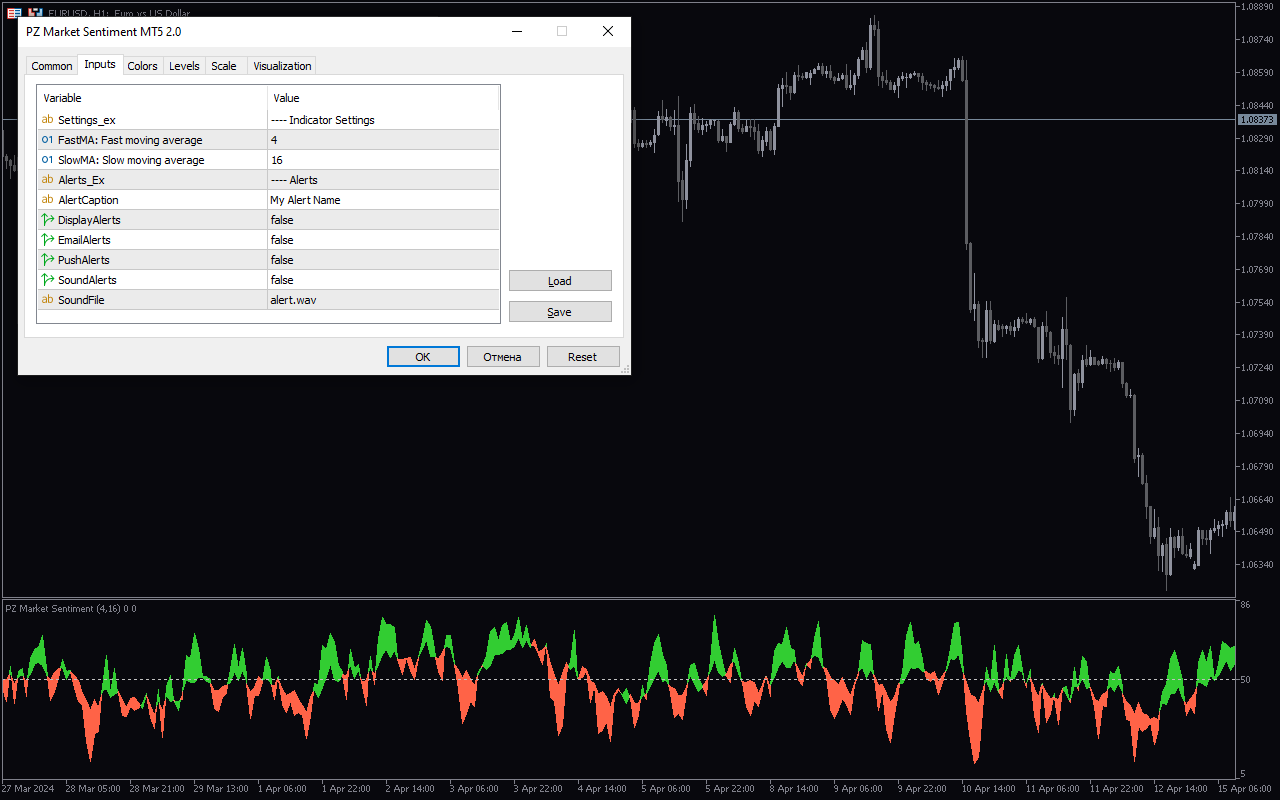Screen dimensions: 1280x800
Task: Switch to the Scale tab
Action: pos(224,66)
